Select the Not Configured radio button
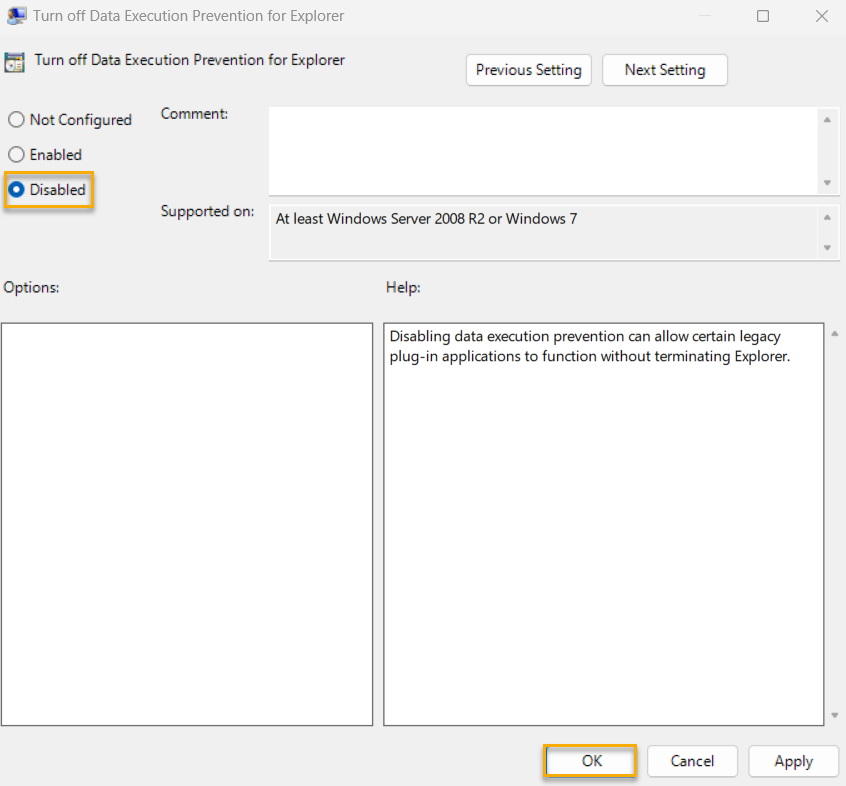 tap(15, 119)
